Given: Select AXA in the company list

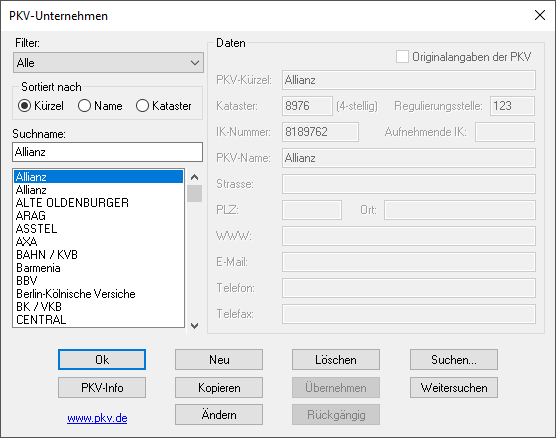Looking at the screenshot, I should tap(99, 242).
